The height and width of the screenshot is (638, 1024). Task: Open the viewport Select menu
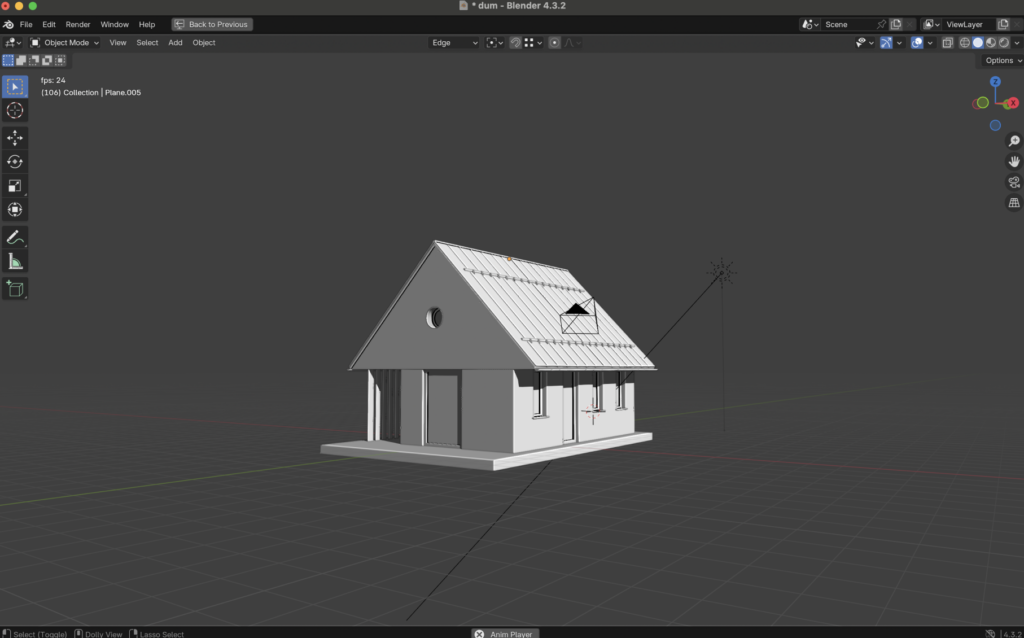click(147, 42)
